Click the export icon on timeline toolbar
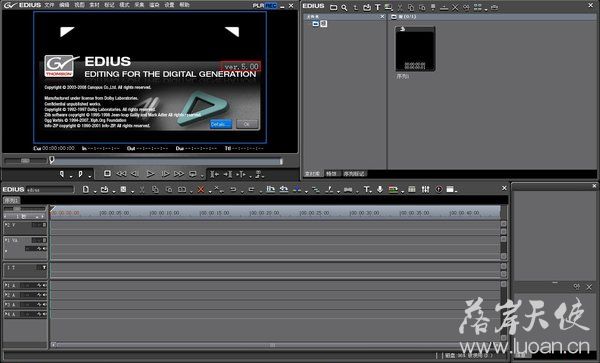Image resolution: width=600 pixels, height=363 pixels. click(393, 189)
